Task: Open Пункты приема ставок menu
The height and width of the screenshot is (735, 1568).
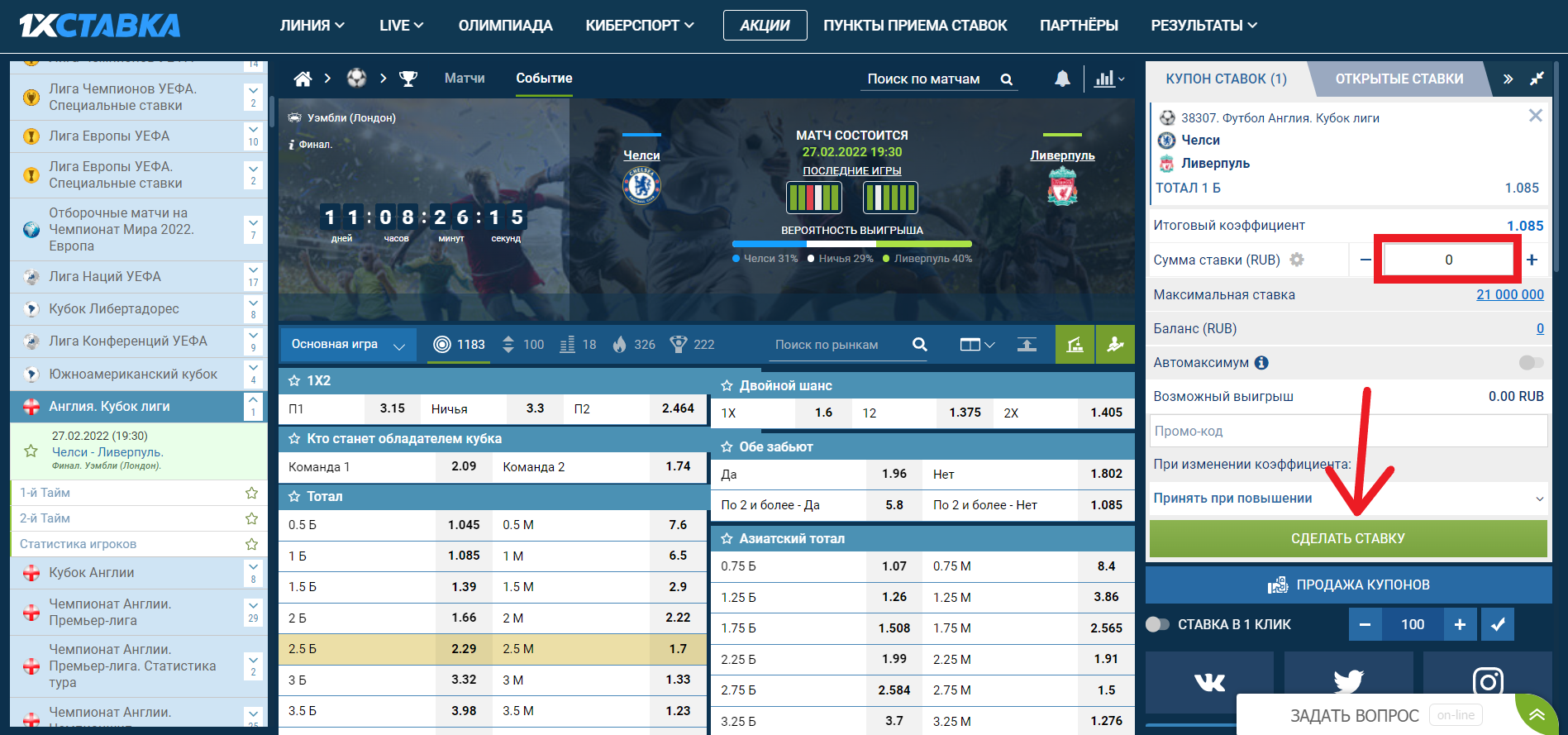Action: pos(915,26)
